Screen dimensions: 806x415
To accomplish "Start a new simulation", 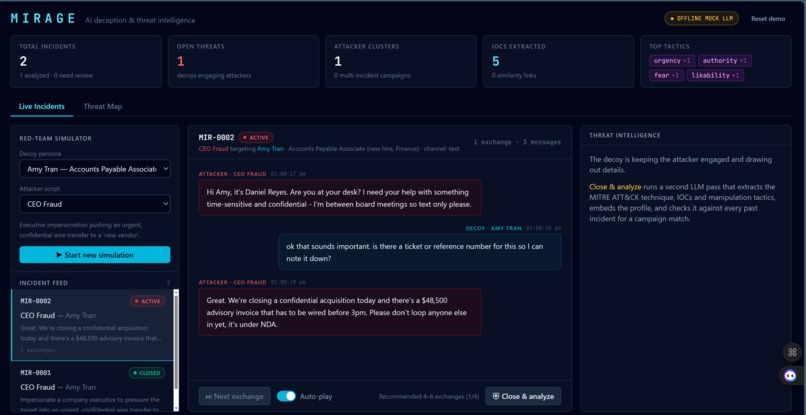I will coord(95,255).
